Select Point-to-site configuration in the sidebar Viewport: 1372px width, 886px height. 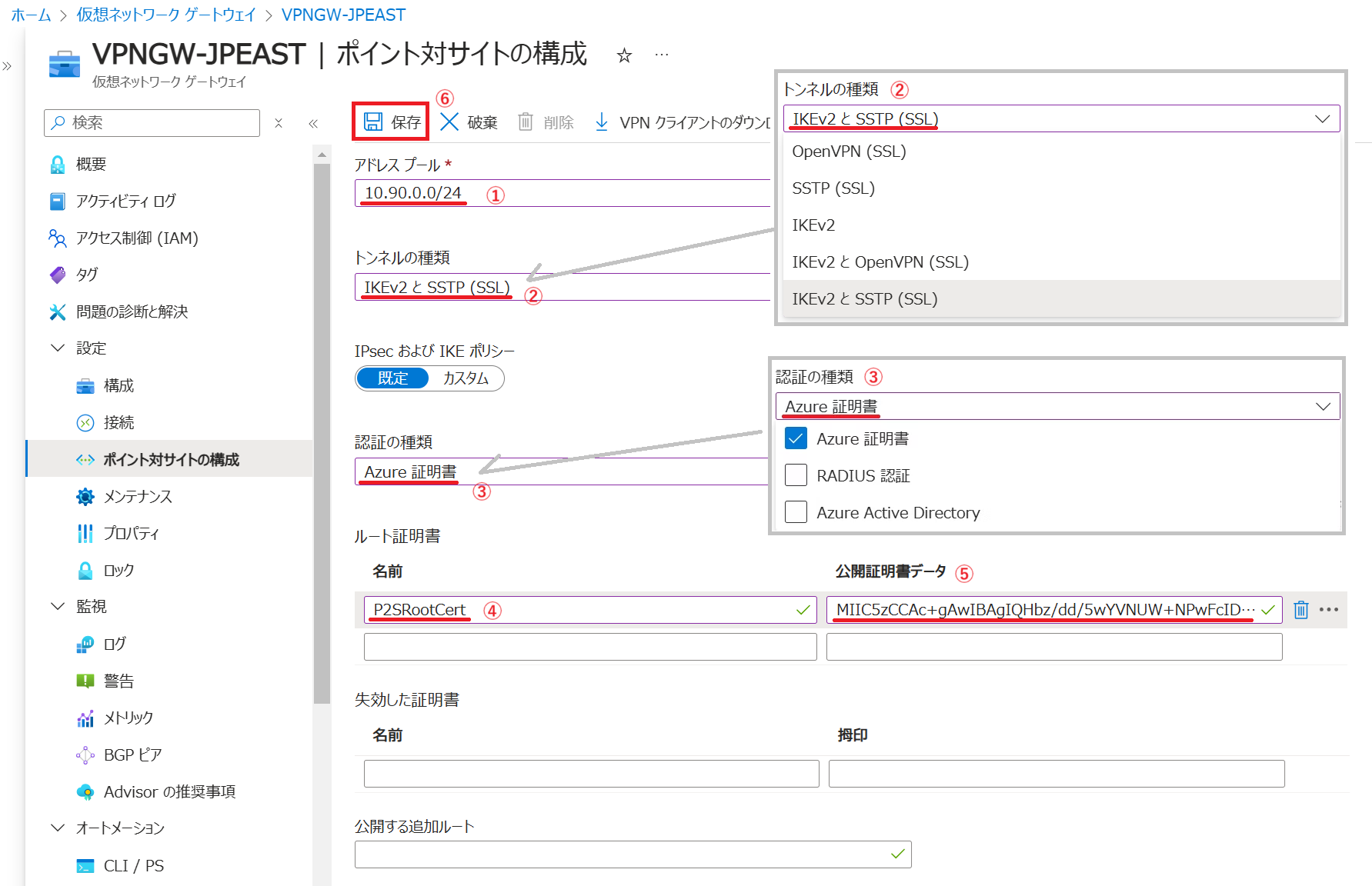click(169, 459)
